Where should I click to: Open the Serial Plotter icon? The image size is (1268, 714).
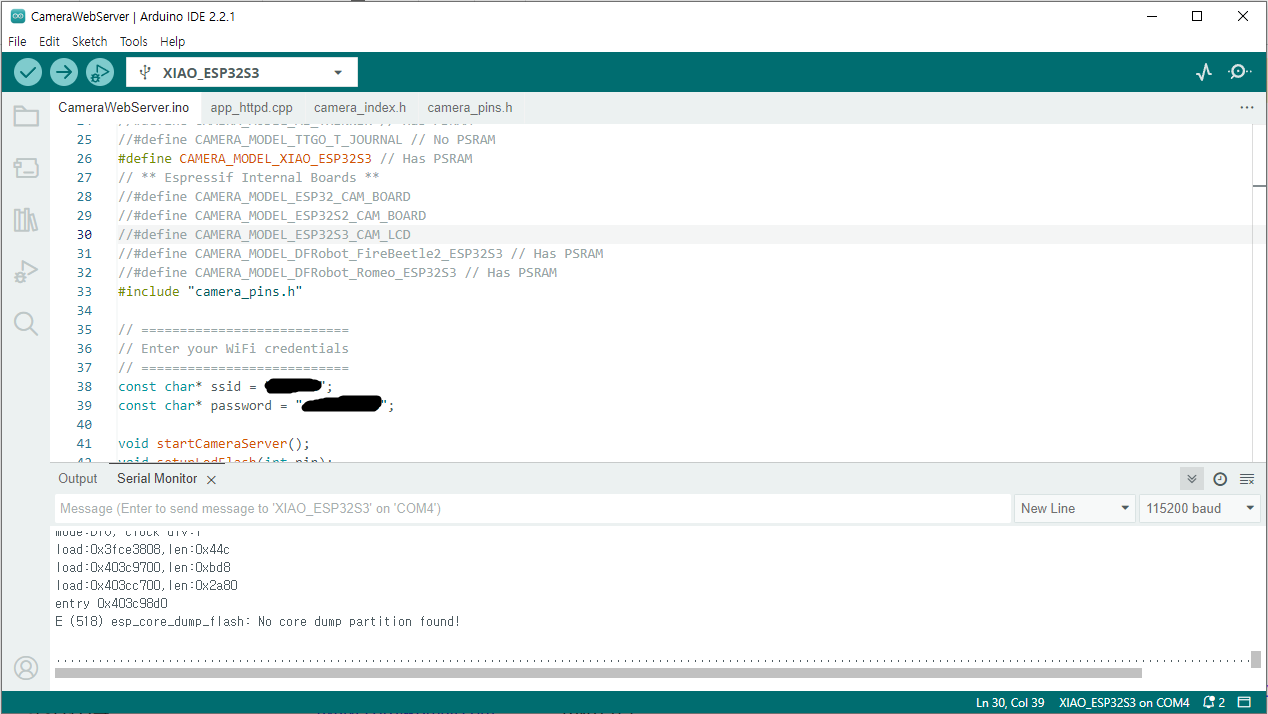tap(1204, 72)
